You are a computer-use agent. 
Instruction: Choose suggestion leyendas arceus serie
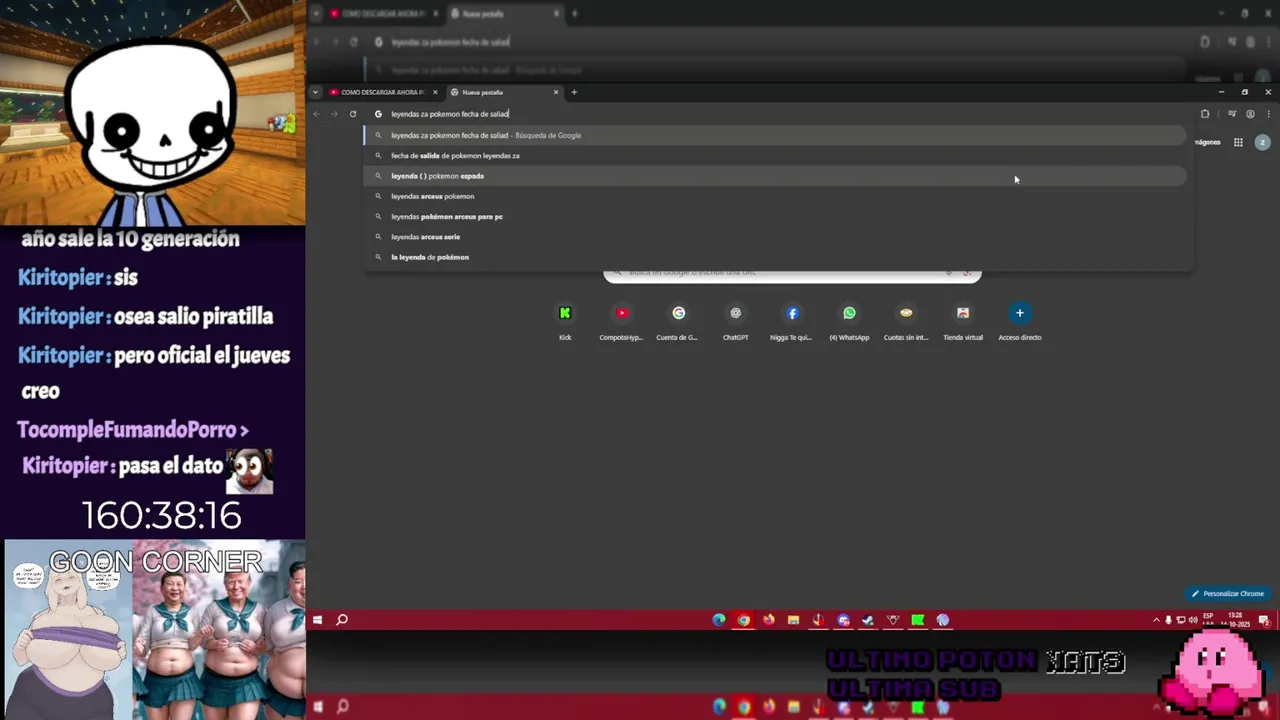[x=775, y=237]
